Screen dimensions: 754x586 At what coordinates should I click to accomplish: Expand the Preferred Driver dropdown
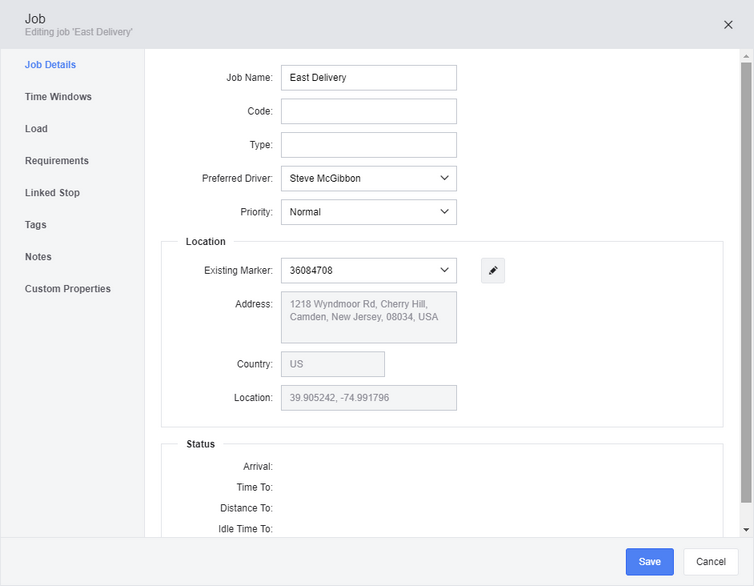tap(369, 178)
